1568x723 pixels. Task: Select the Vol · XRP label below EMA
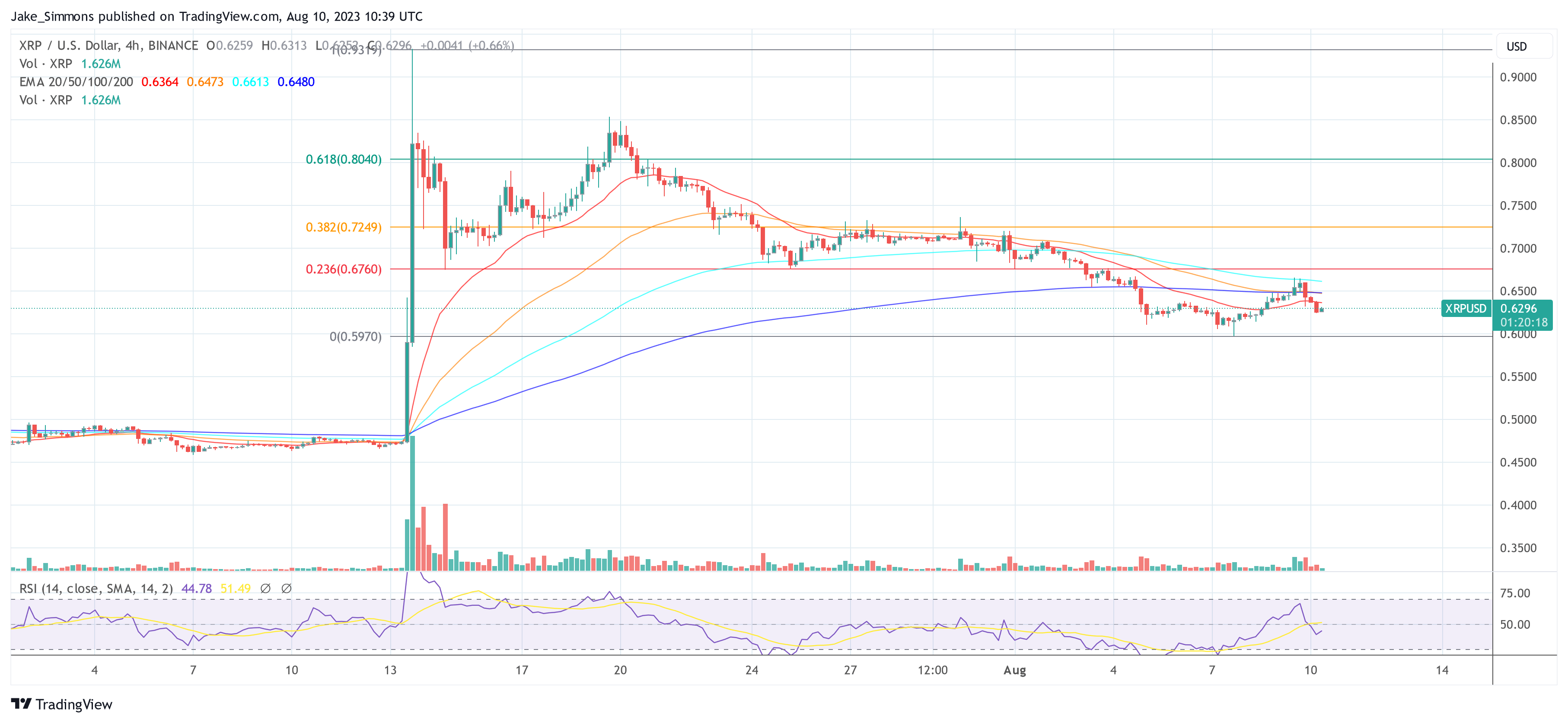pos(46,100)
